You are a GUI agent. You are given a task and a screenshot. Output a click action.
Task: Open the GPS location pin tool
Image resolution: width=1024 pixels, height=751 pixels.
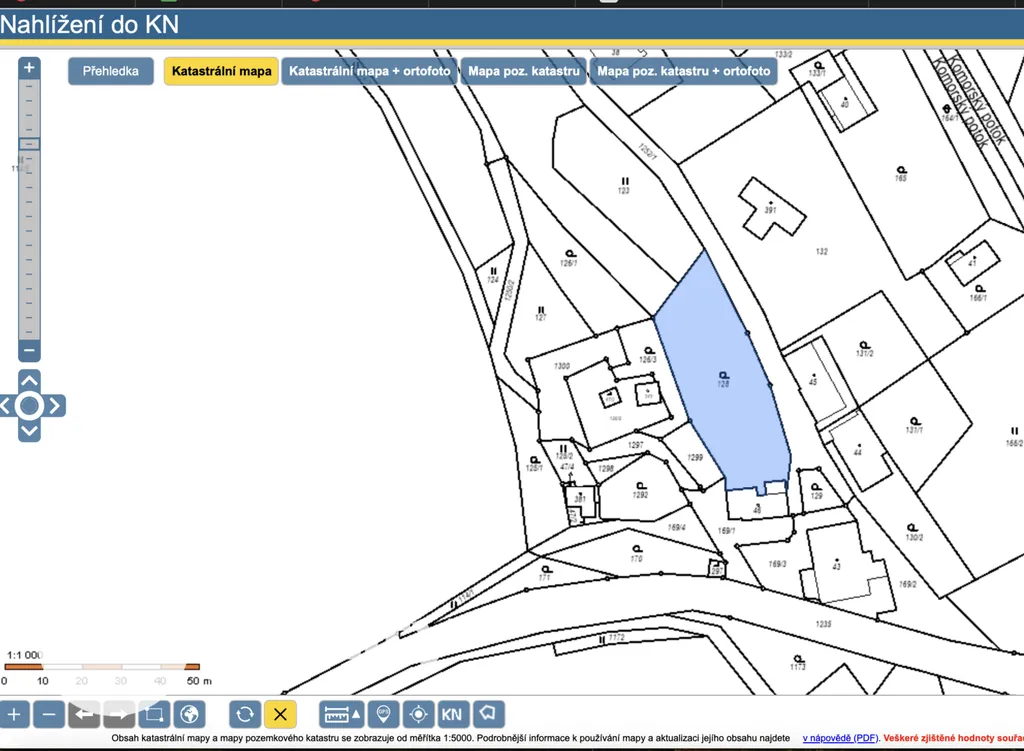382,714
